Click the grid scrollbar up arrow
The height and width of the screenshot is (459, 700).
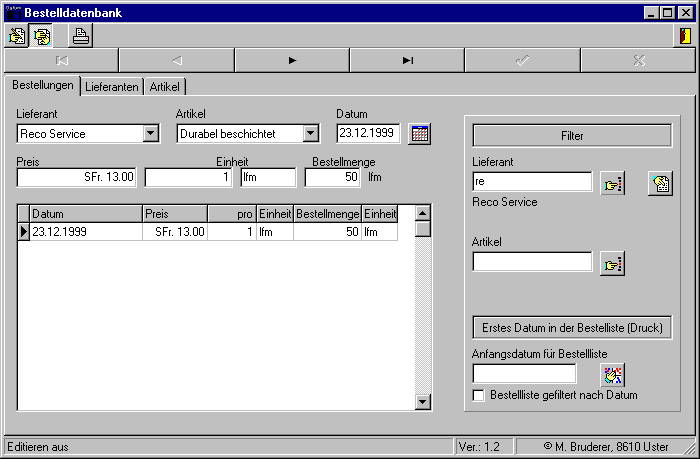pos(422,213)
